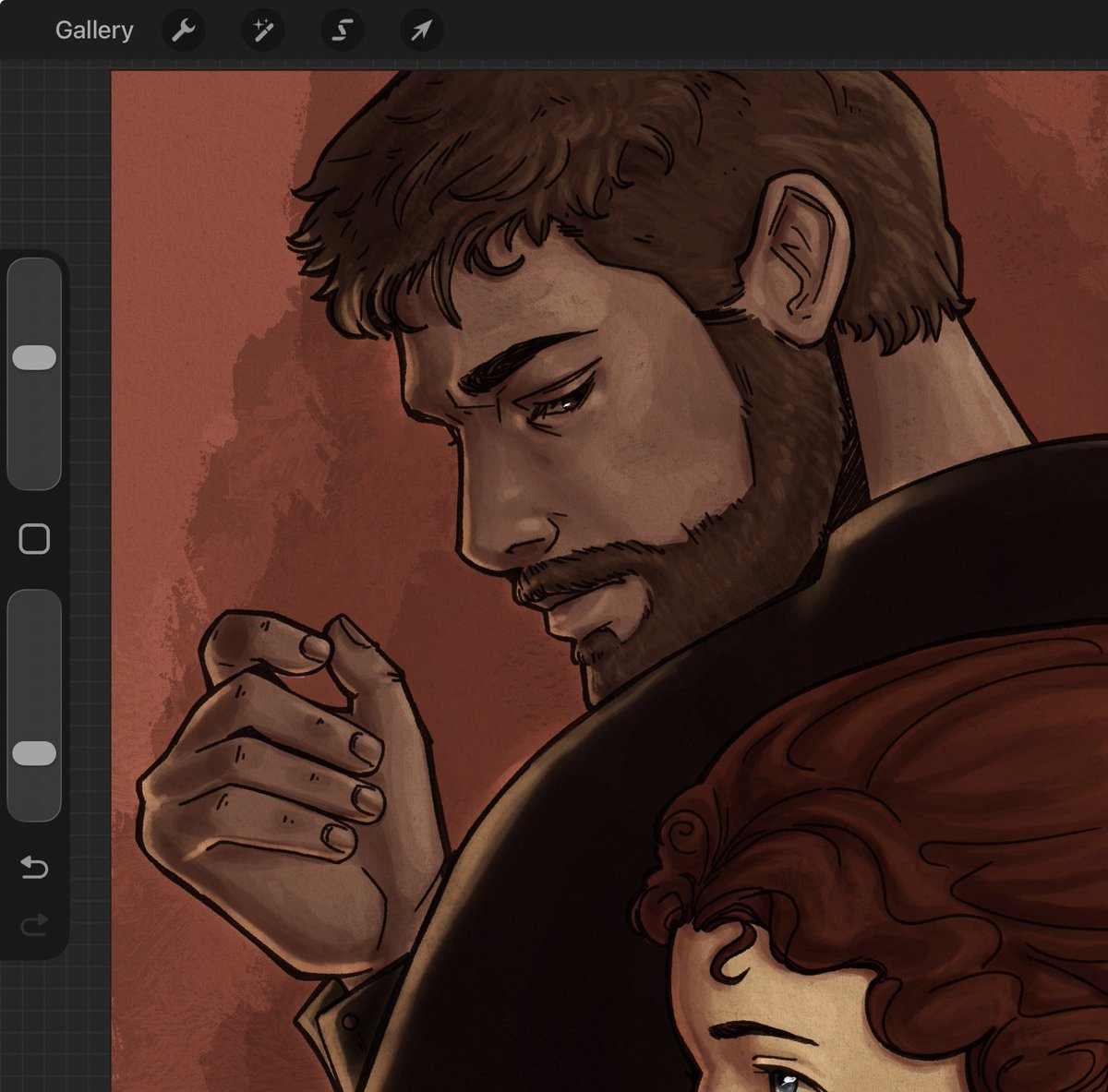Adjust the brush opacity slider handle

point(34,753)
